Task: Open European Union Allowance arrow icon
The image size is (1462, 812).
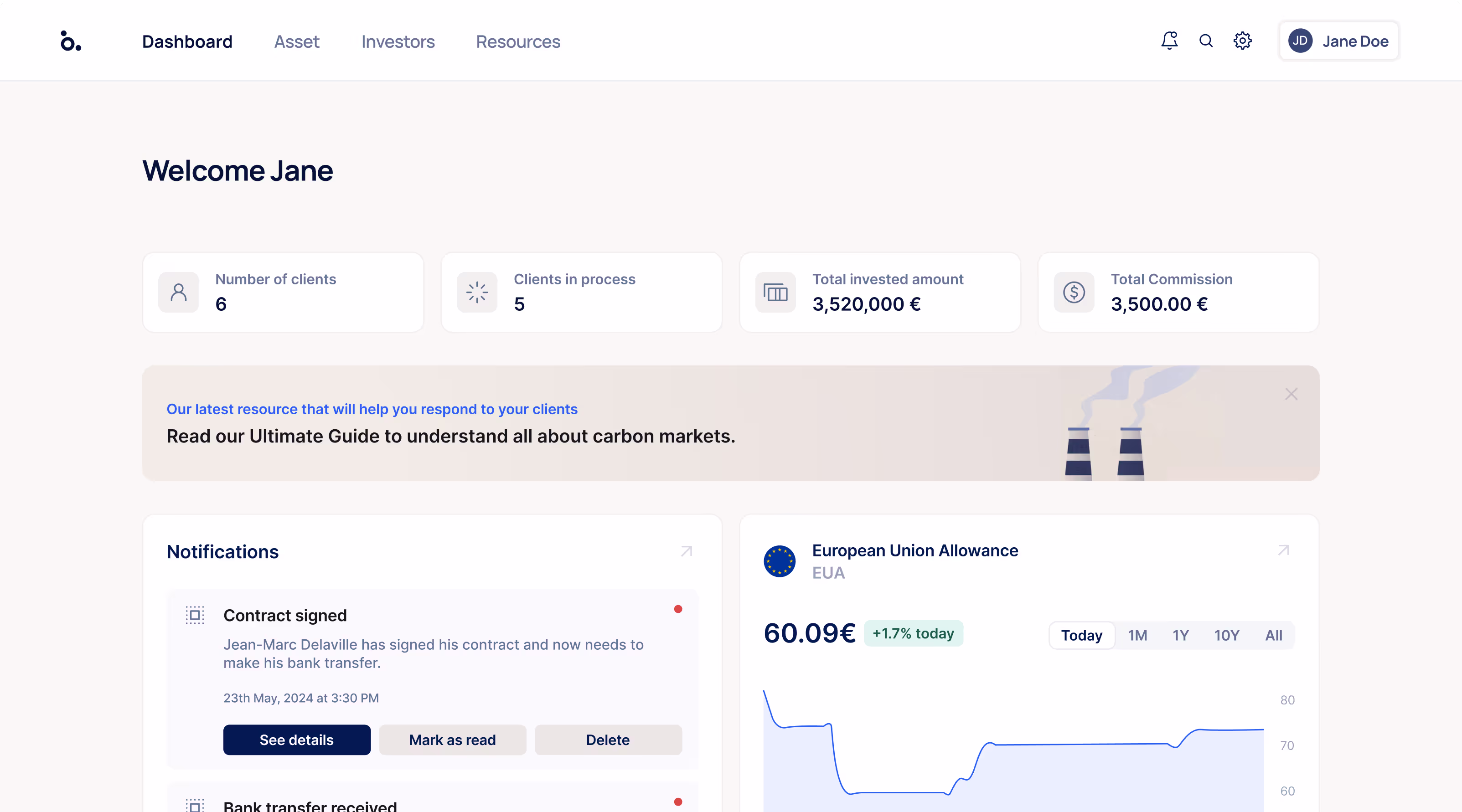Action: (1284, 550)
